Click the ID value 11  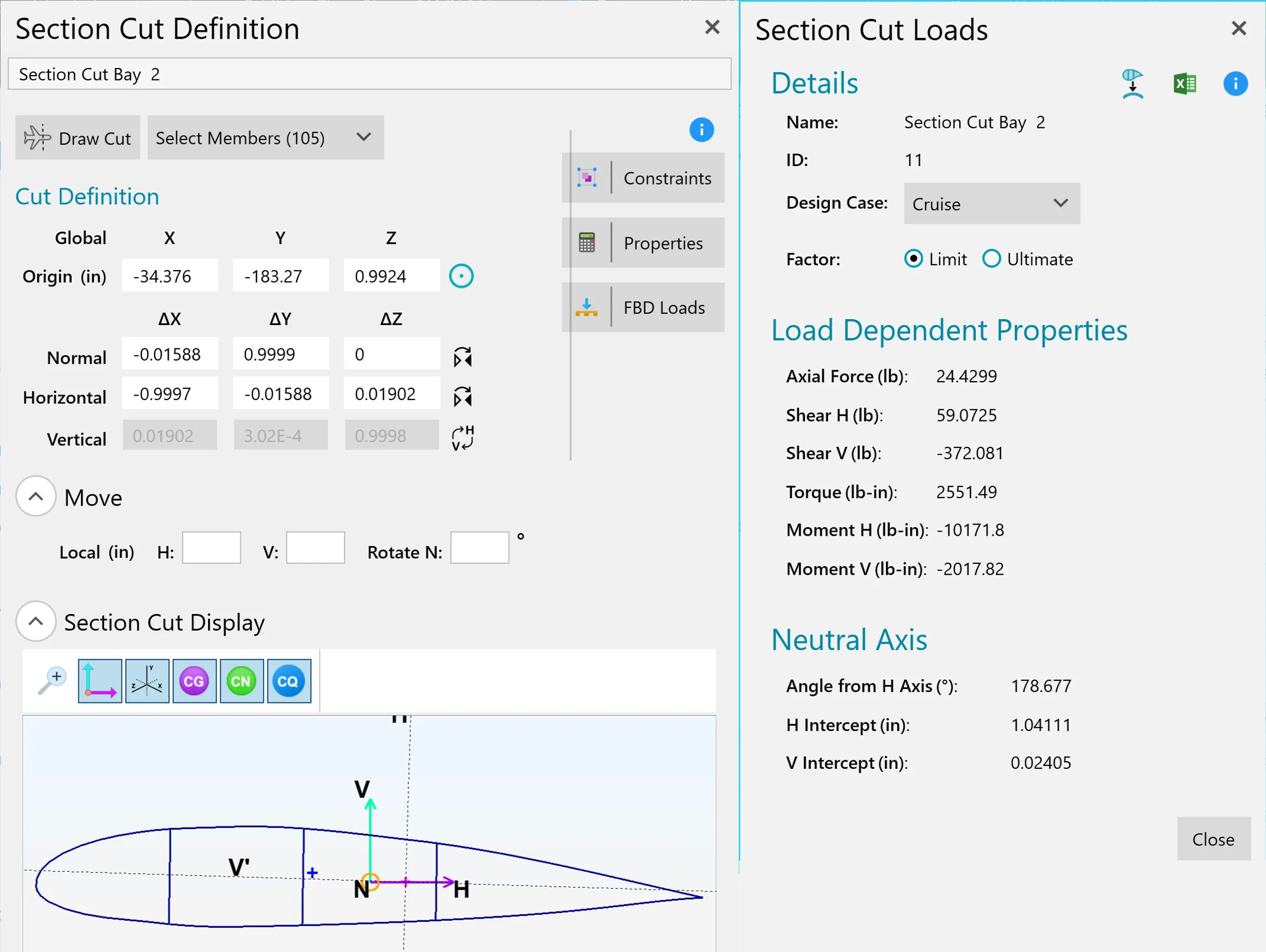click(x=913, y=160)
